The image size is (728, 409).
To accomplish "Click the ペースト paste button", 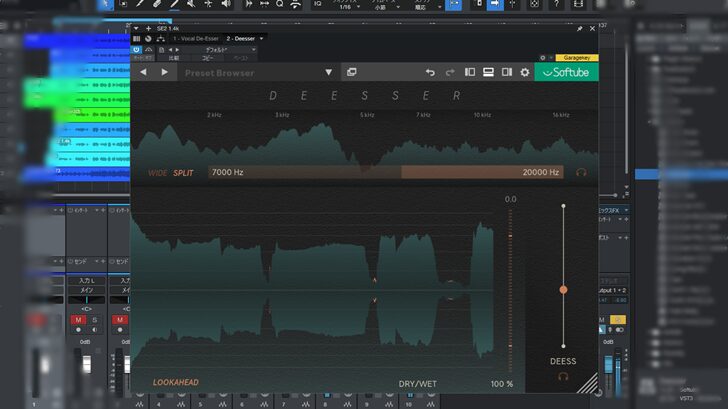I will 240,58.
